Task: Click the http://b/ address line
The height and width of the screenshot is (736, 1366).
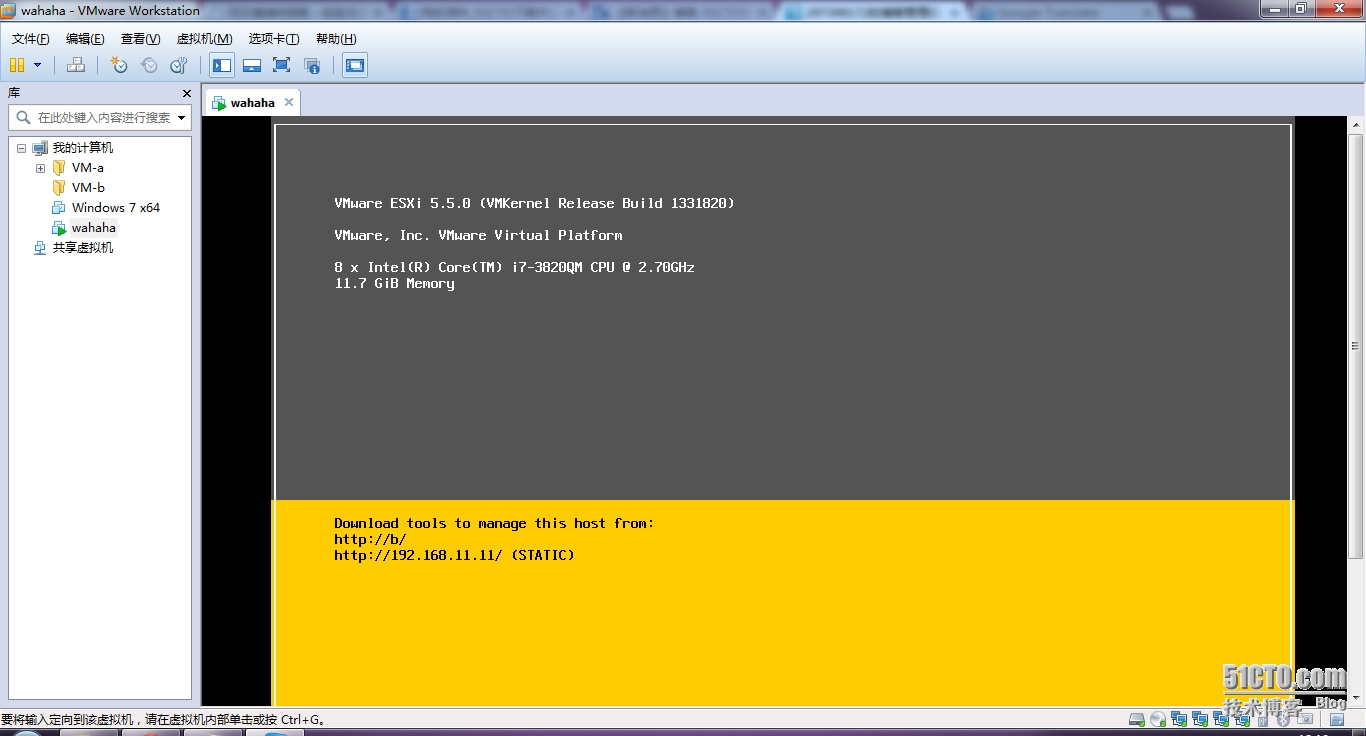Action: 370,539
